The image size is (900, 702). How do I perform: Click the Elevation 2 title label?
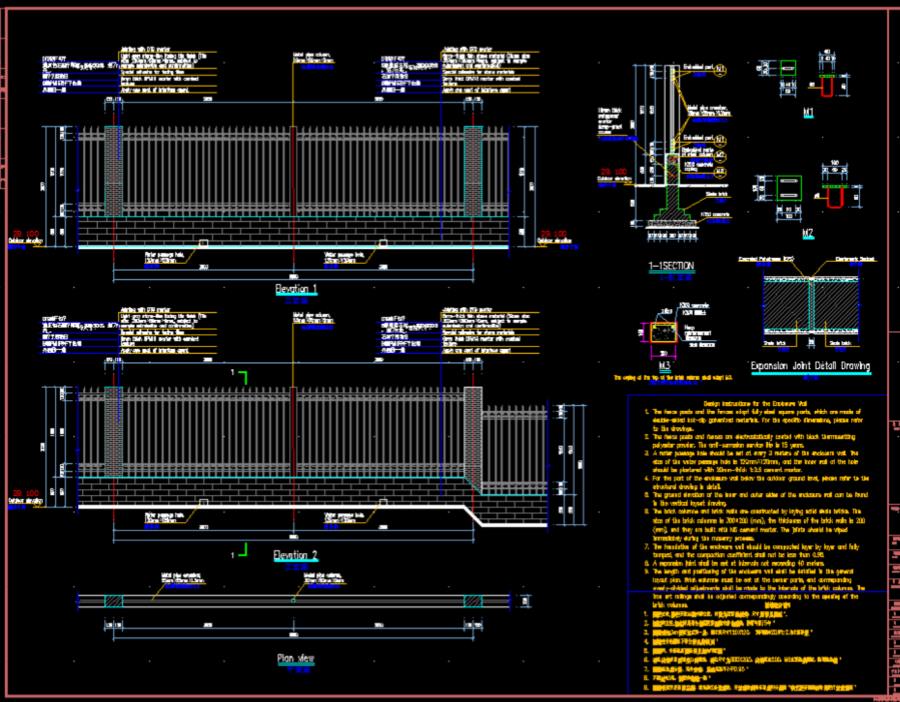(x=294, y=555)
